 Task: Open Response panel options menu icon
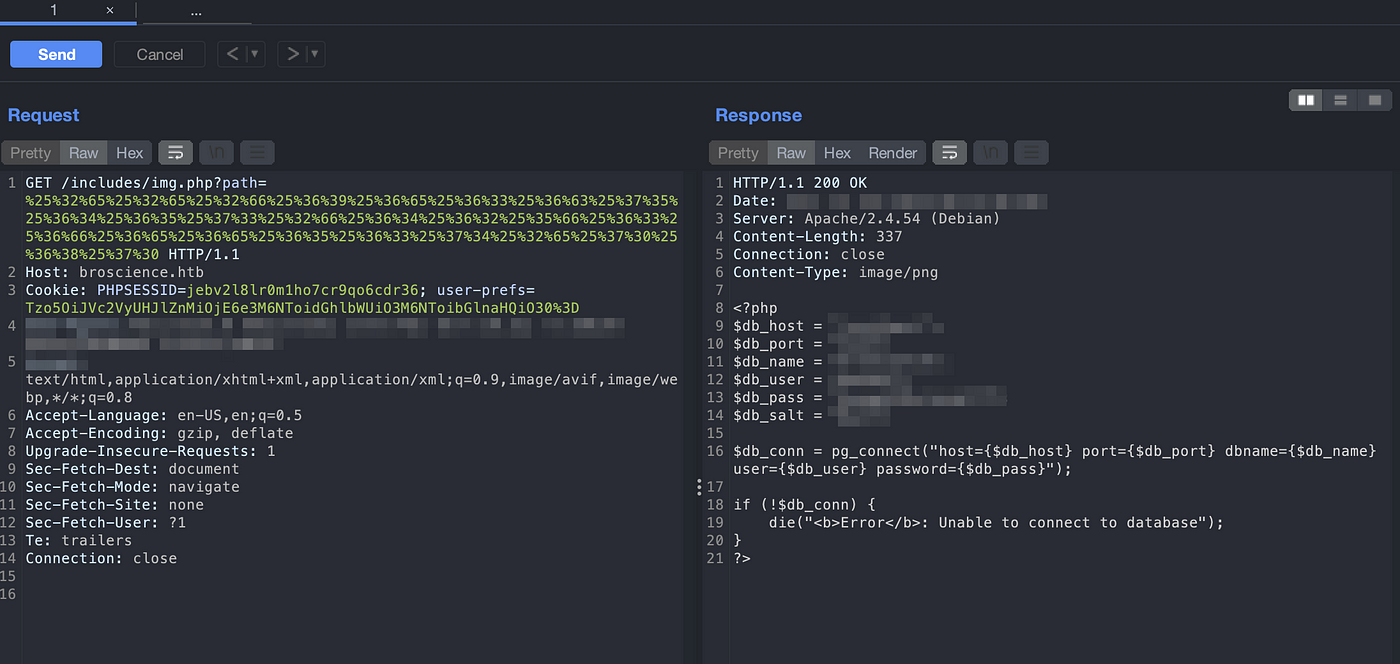click(x=1031, y=153)
